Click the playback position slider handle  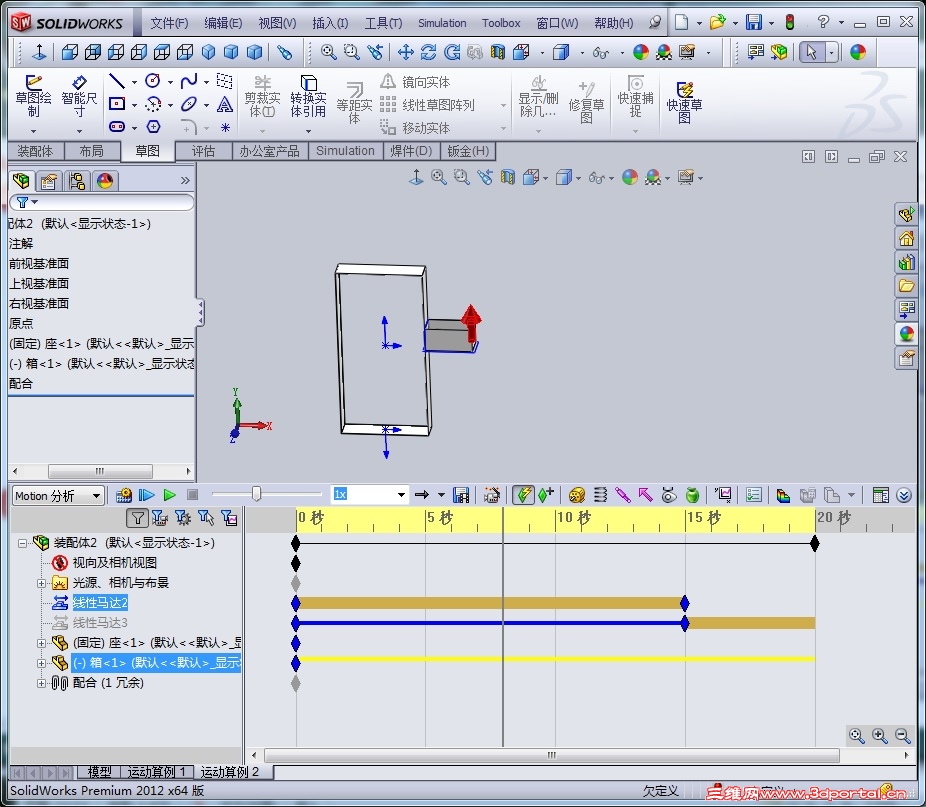coord(256,494)
